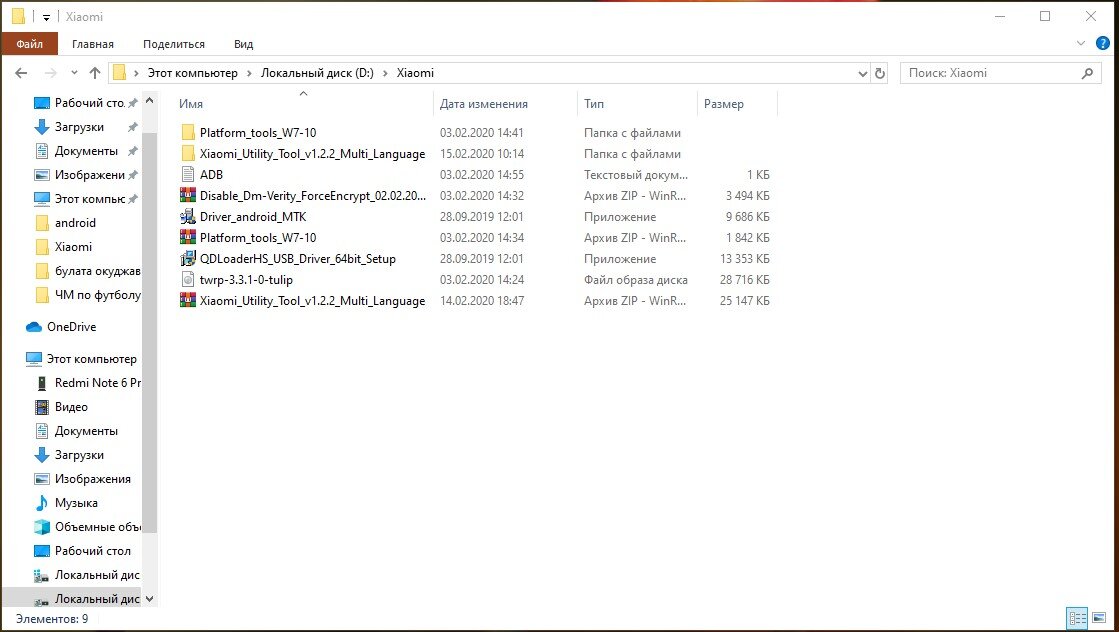Sort by Тип column header
This screenshot has height=632, width=1119.
point(637,103)
